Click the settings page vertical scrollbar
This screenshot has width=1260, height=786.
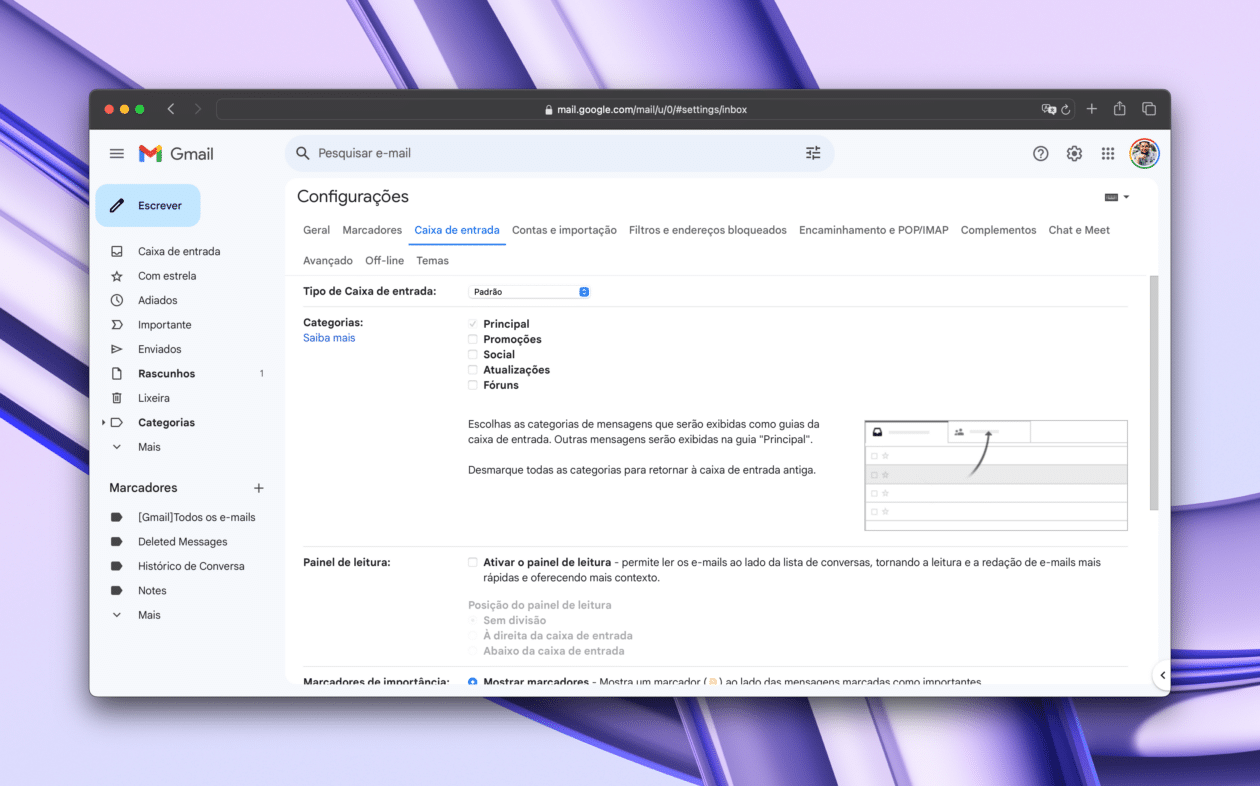tap(1155, 393)
